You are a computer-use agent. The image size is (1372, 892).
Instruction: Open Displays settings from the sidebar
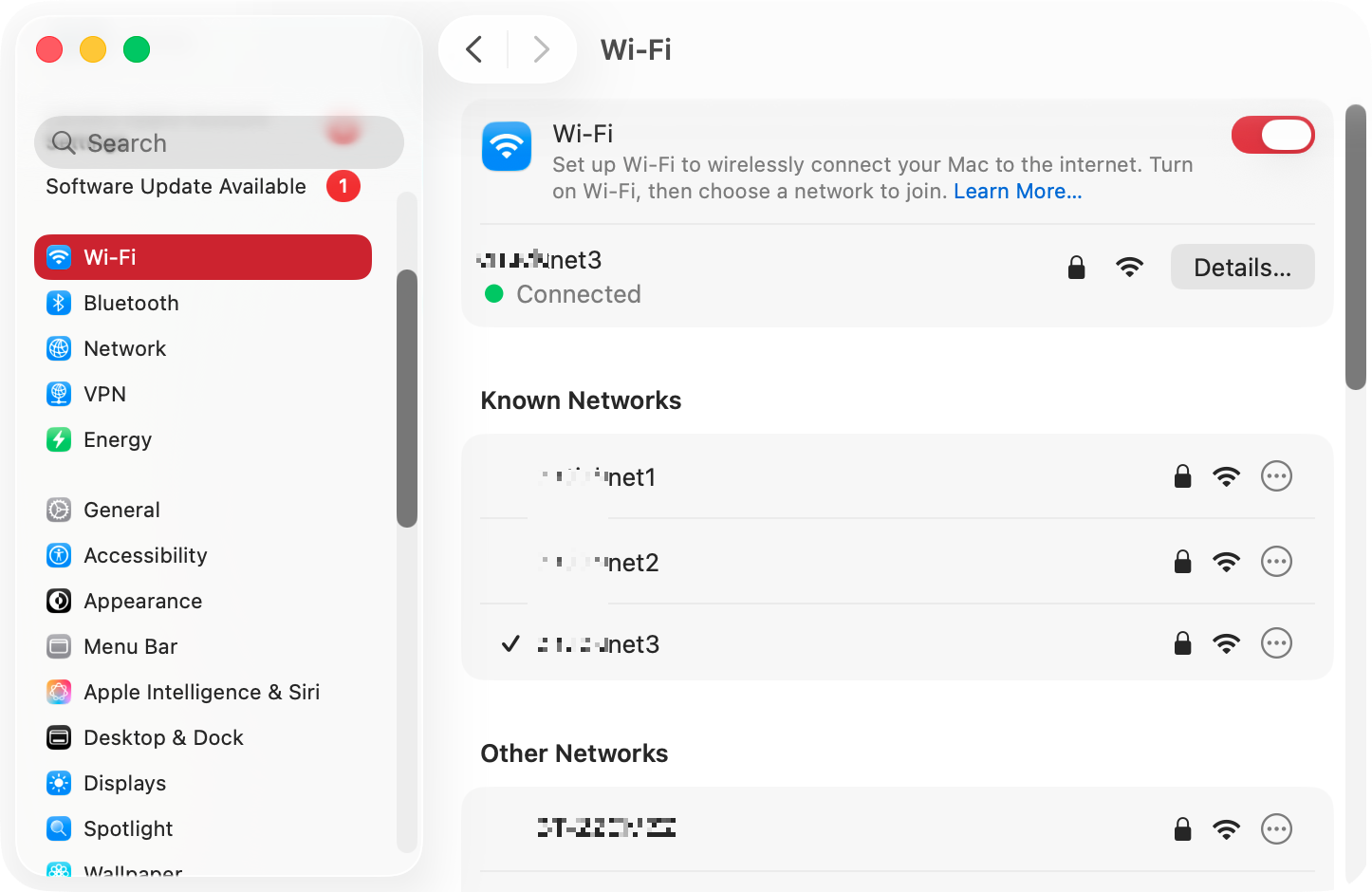59,783
